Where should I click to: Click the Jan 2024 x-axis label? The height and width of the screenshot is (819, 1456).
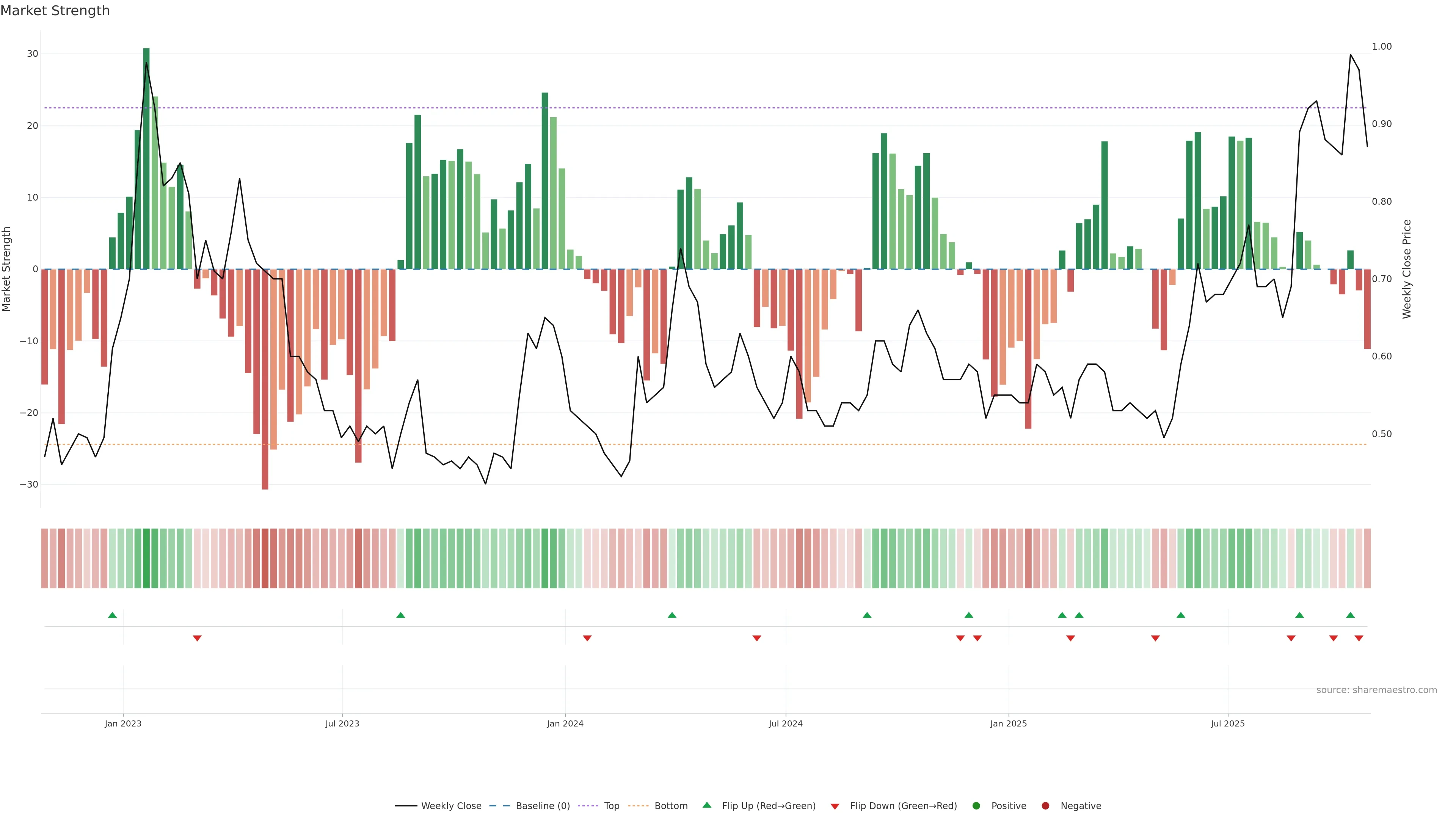[565, 723]
